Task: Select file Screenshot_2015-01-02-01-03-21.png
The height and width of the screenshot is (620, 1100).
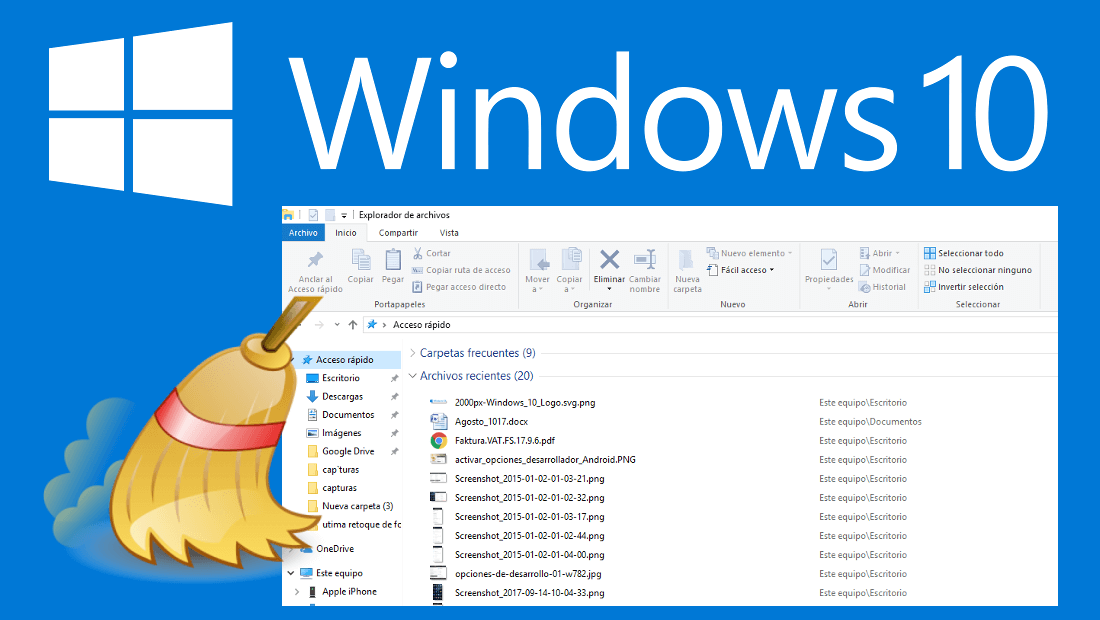Action: (x=530, y=478)
